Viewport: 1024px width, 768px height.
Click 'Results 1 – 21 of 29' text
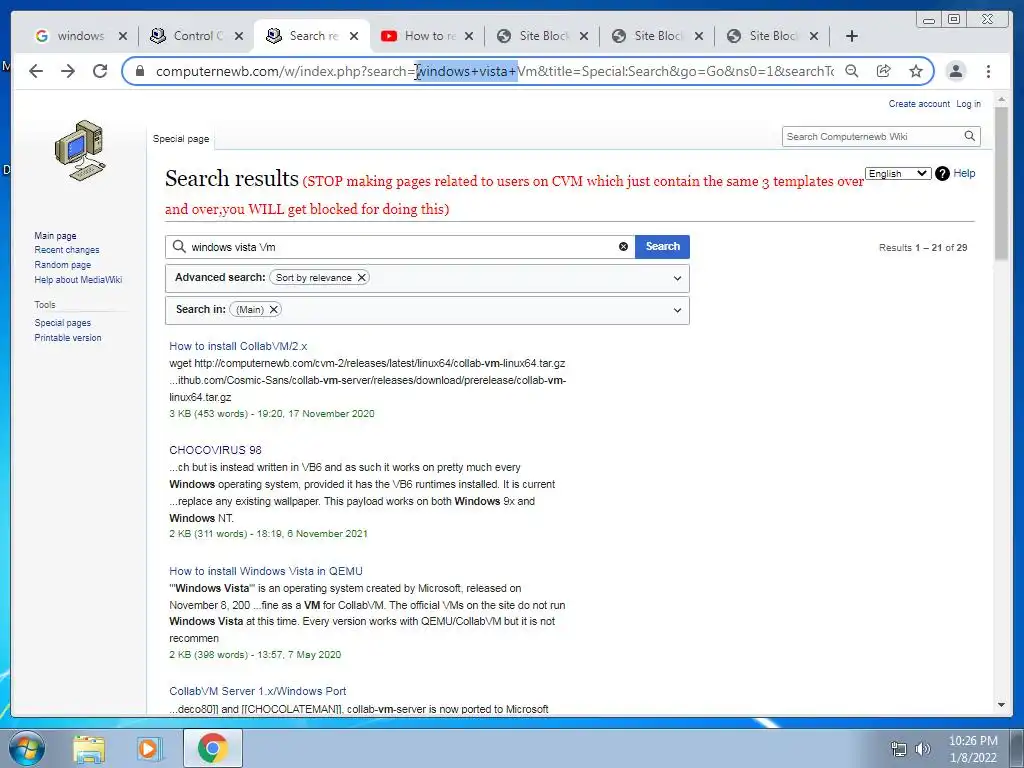(923, 248)
